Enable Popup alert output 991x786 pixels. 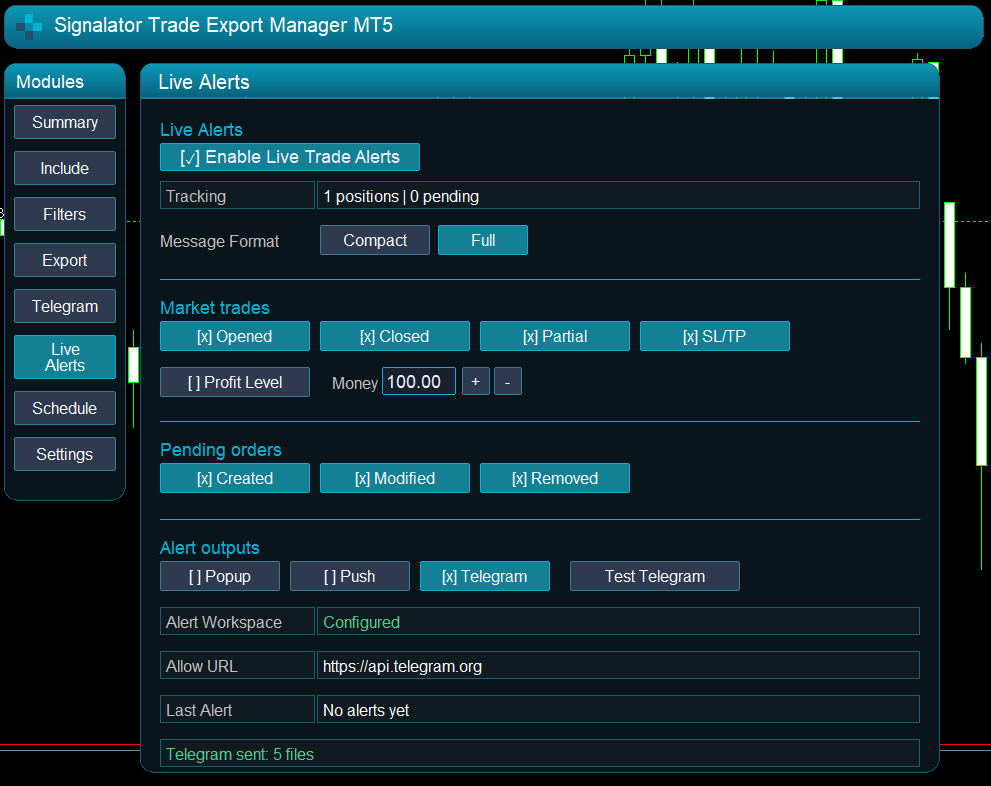(219, 576)
